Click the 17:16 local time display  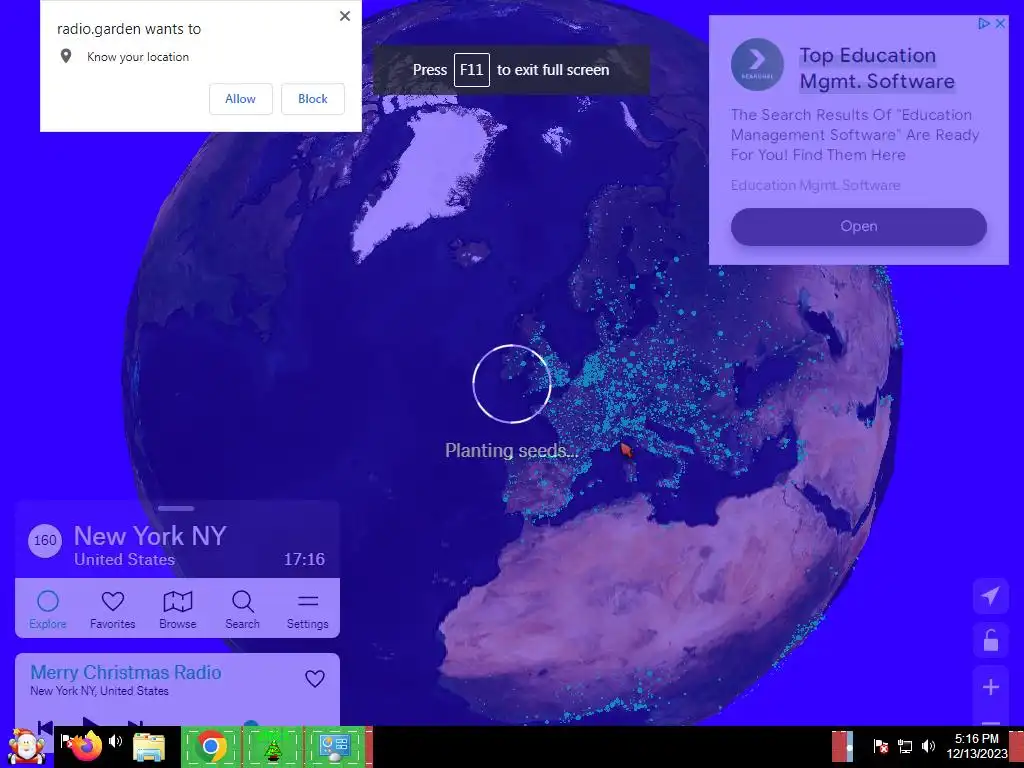click(x=304, y=560)
